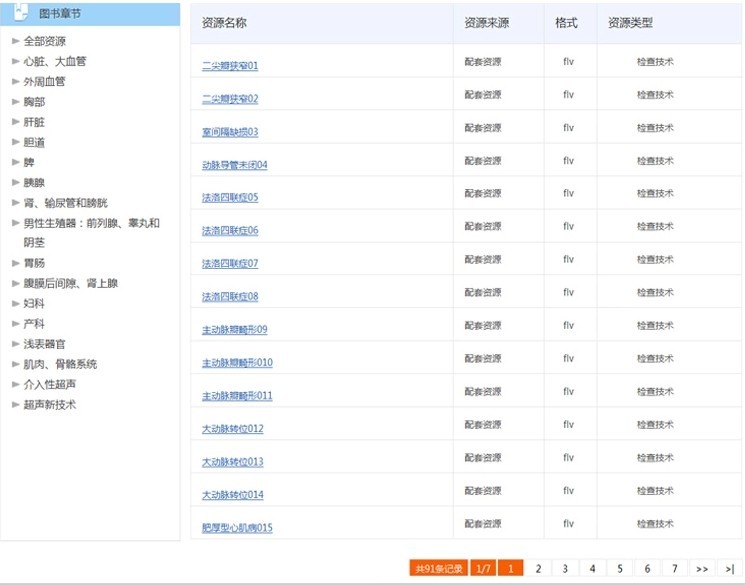
Task: Open the 主动脉瓣畸形011 link
Action: (x=237, y=395)
